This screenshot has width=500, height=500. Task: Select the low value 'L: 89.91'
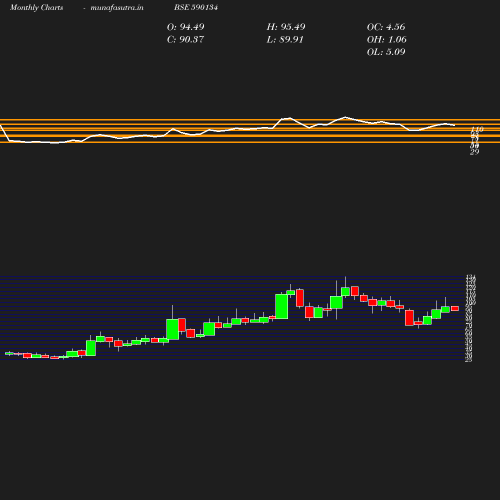pyautogui.click(x=285, y=40)
